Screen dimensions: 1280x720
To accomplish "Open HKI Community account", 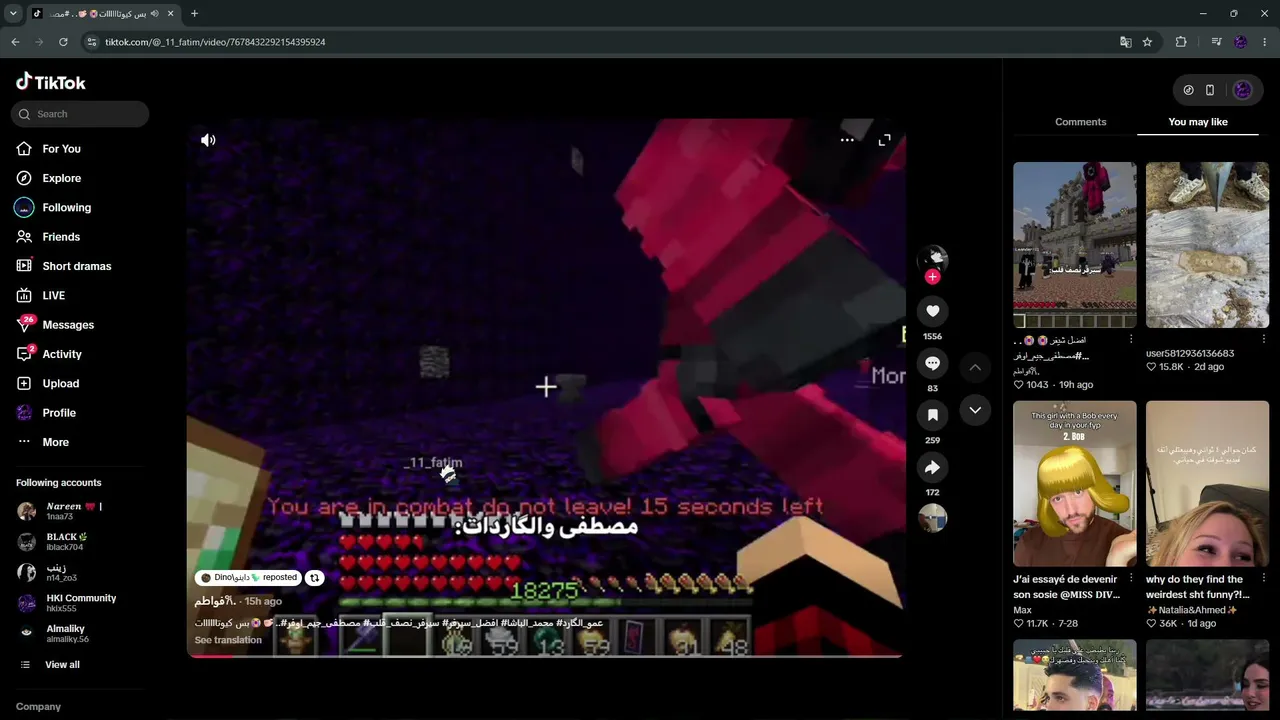I will click(80, 603).
